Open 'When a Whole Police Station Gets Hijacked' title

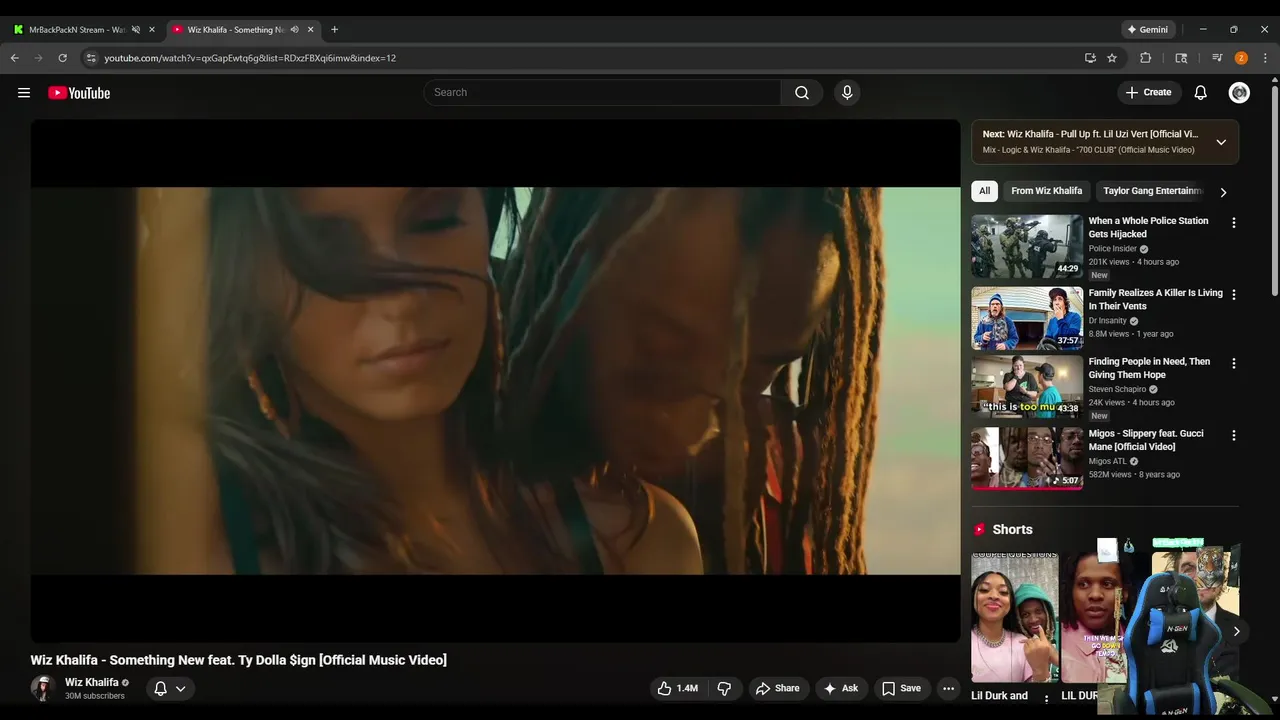point(1148,227)
